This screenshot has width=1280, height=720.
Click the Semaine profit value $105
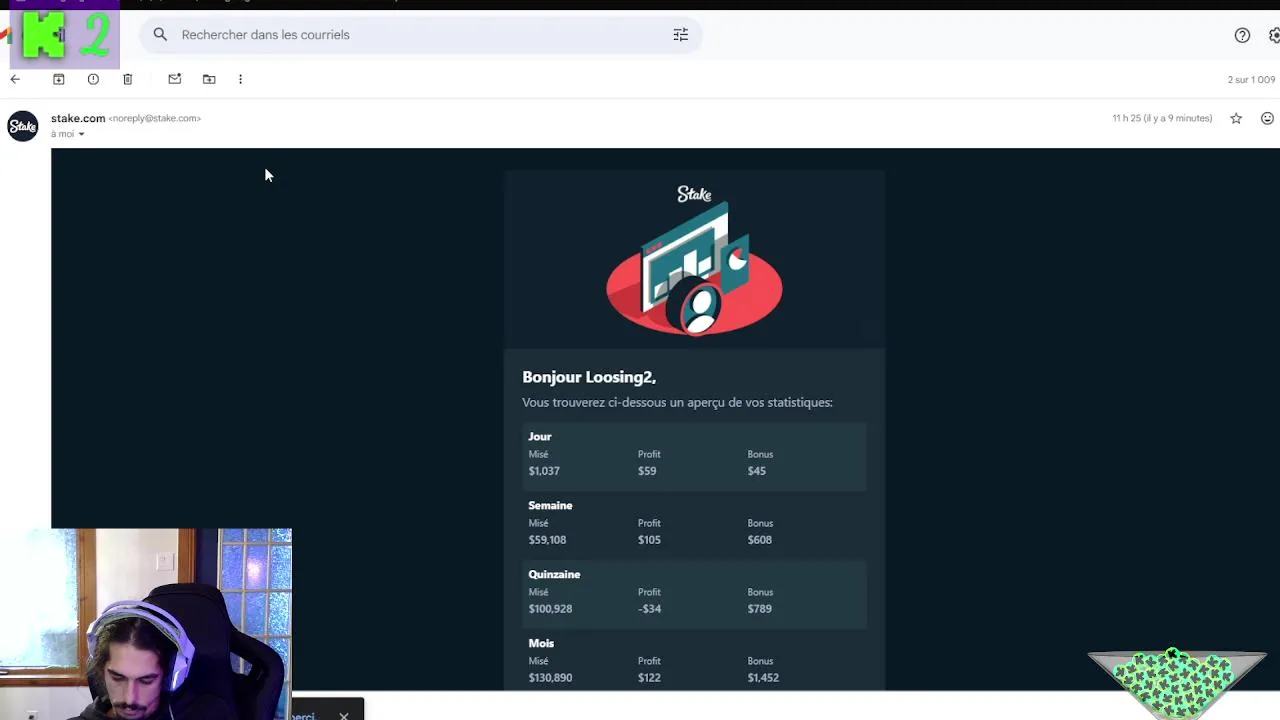point(649,540)
